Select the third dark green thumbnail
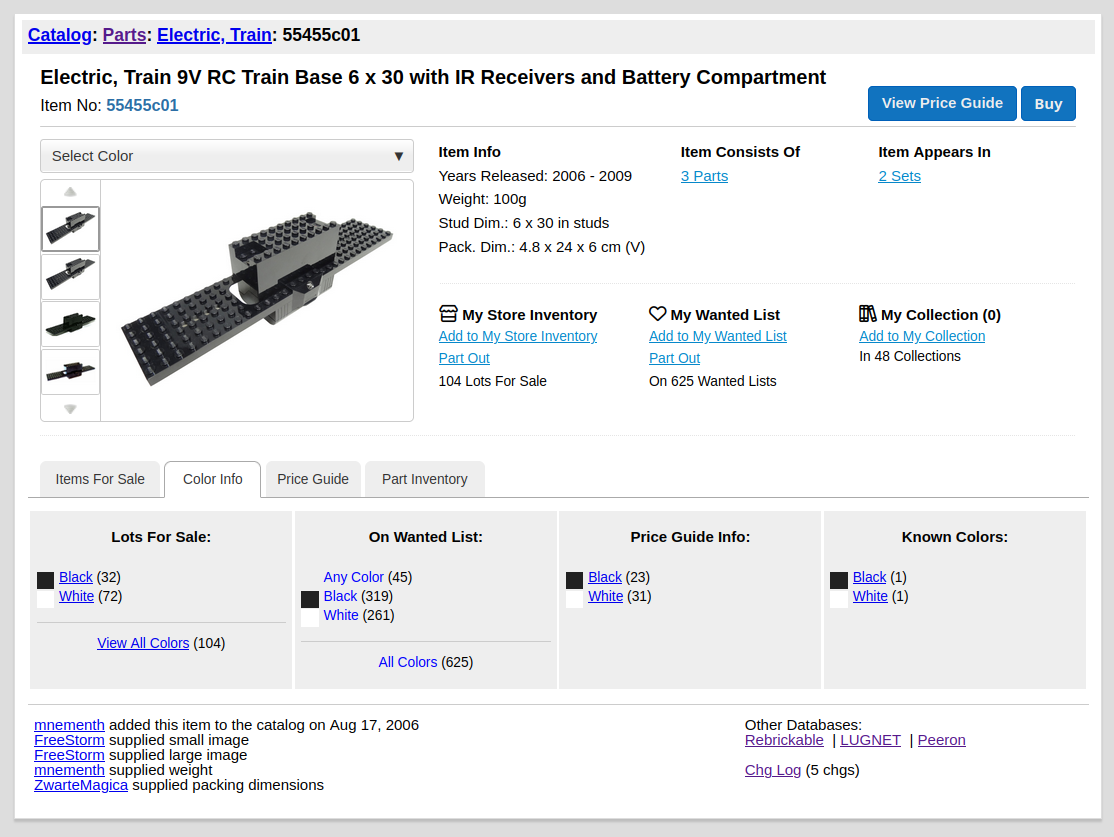The width and height of the screenshot is (1114, 837). (x=70, y=324)
